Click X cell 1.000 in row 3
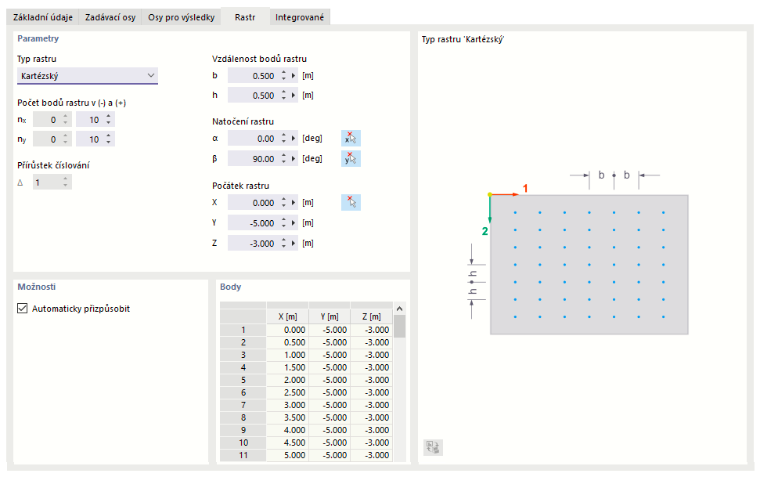The height and width of the screenshot is (477, 760). (287, 355)
